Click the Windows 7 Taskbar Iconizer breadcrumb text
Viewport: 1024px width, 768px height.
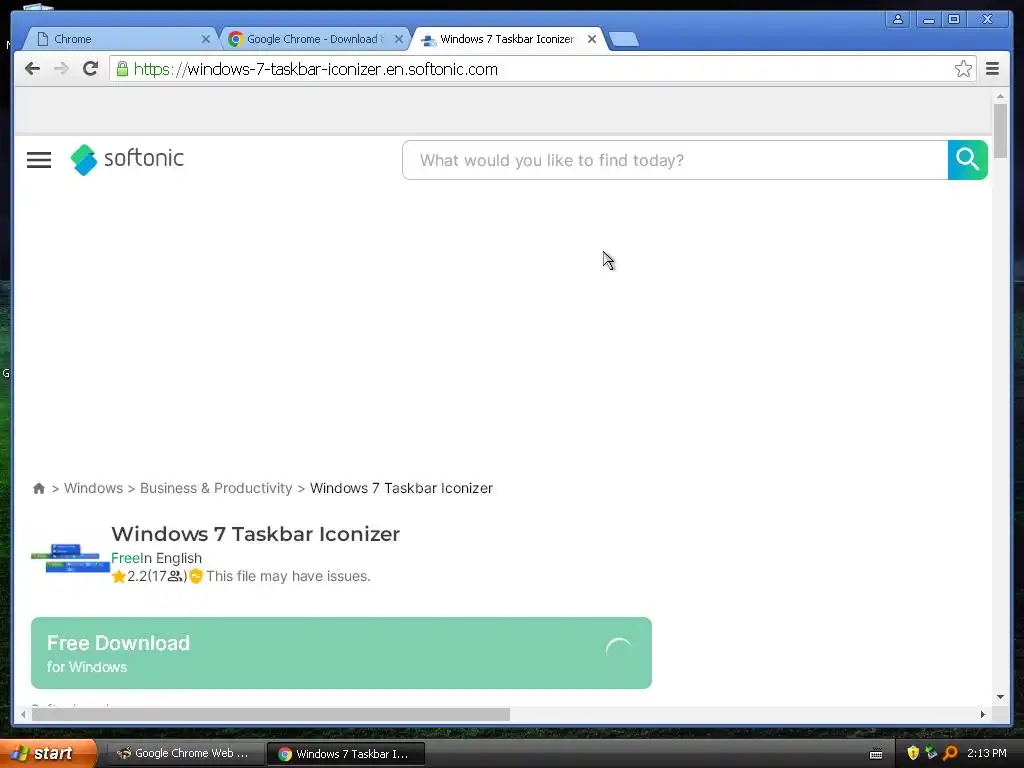point(401,488)
